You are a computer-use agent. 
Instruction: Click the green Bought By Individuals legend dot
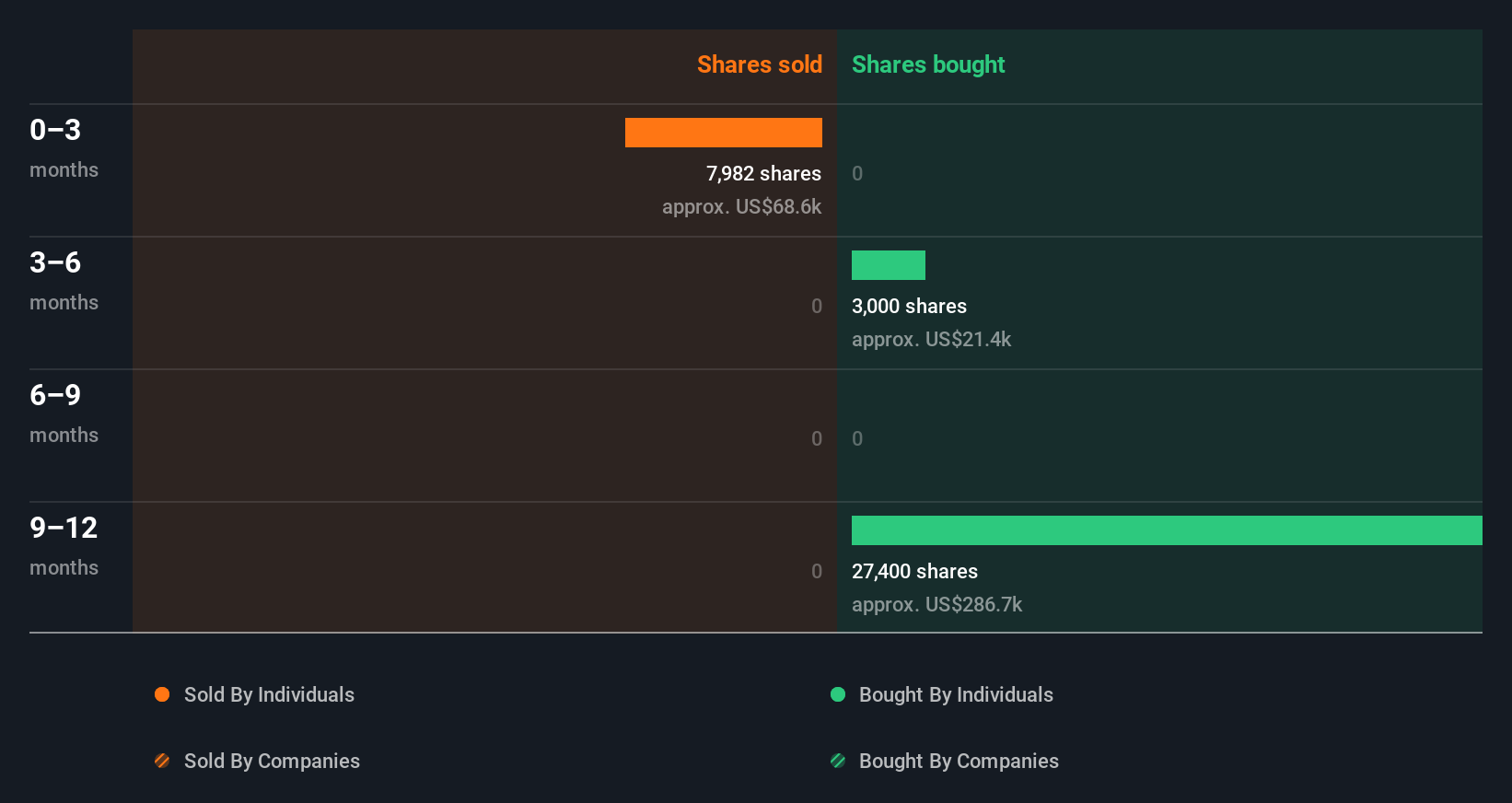[x=838, y=694]
